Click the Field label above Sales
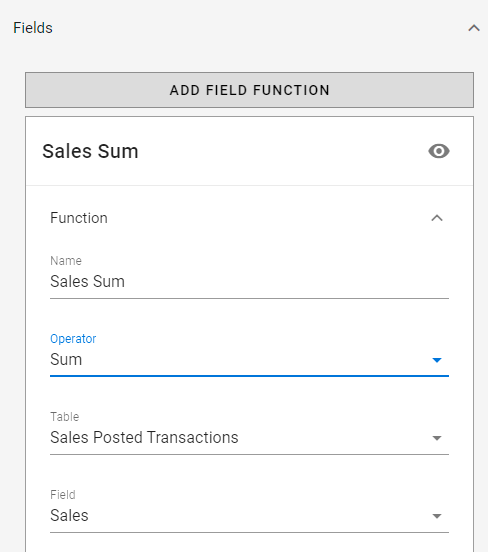 tap(63, 495)
